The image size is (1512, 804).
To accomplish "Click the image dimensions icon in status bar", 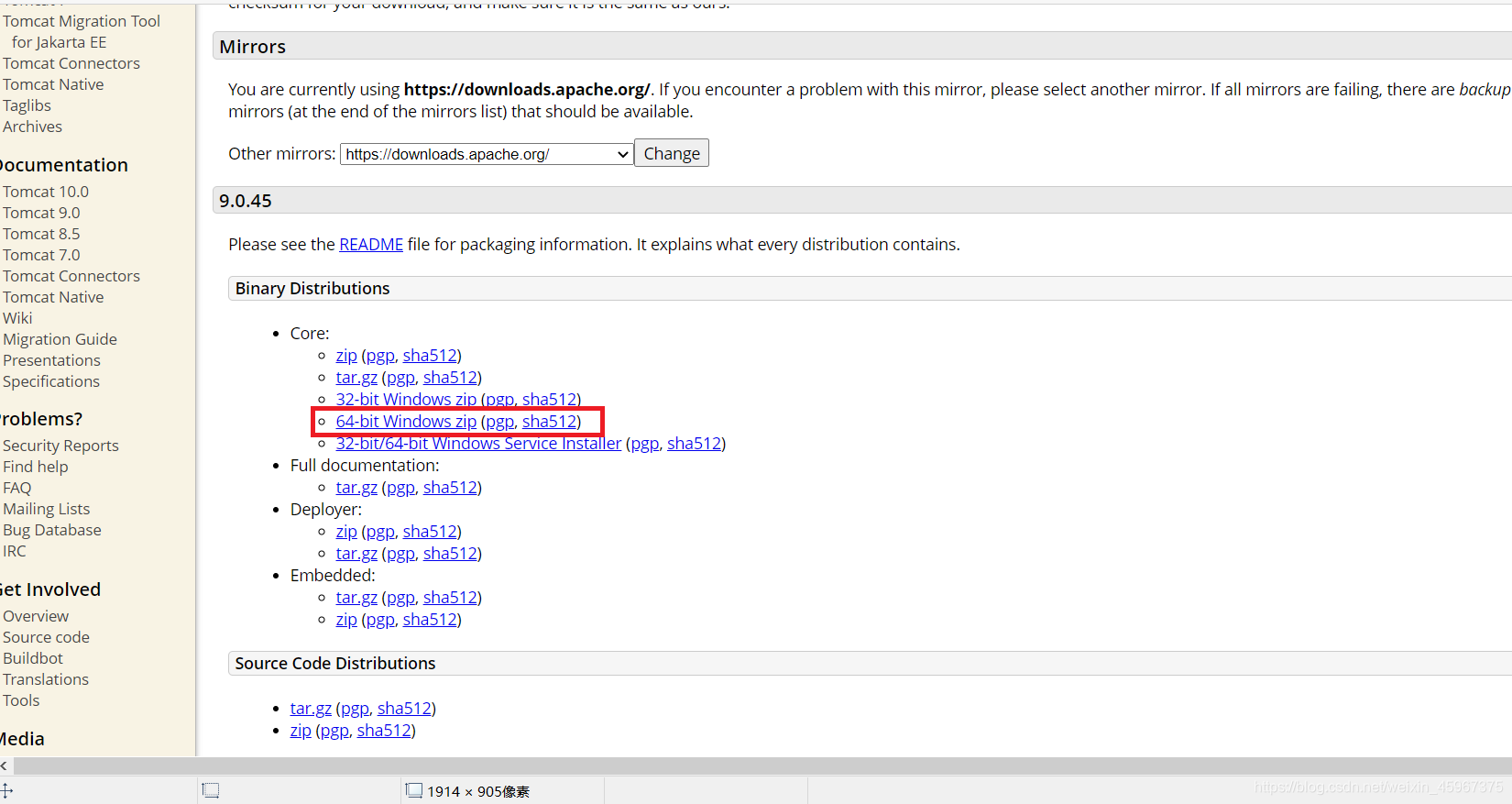I will [x=414, y=790].
